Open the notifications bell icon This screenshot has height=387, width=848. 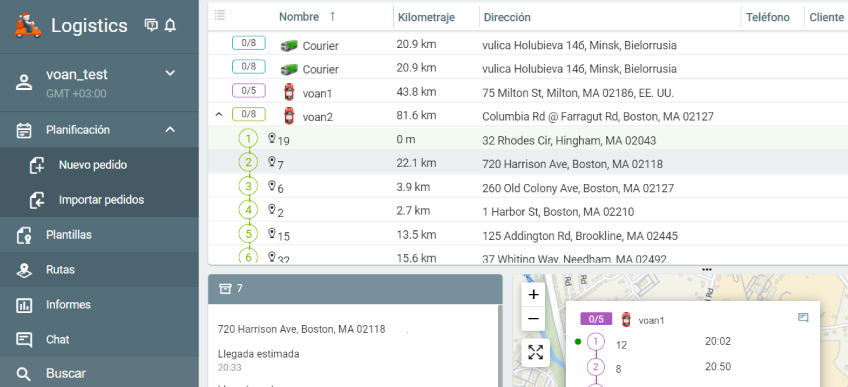tap(170, 25)
